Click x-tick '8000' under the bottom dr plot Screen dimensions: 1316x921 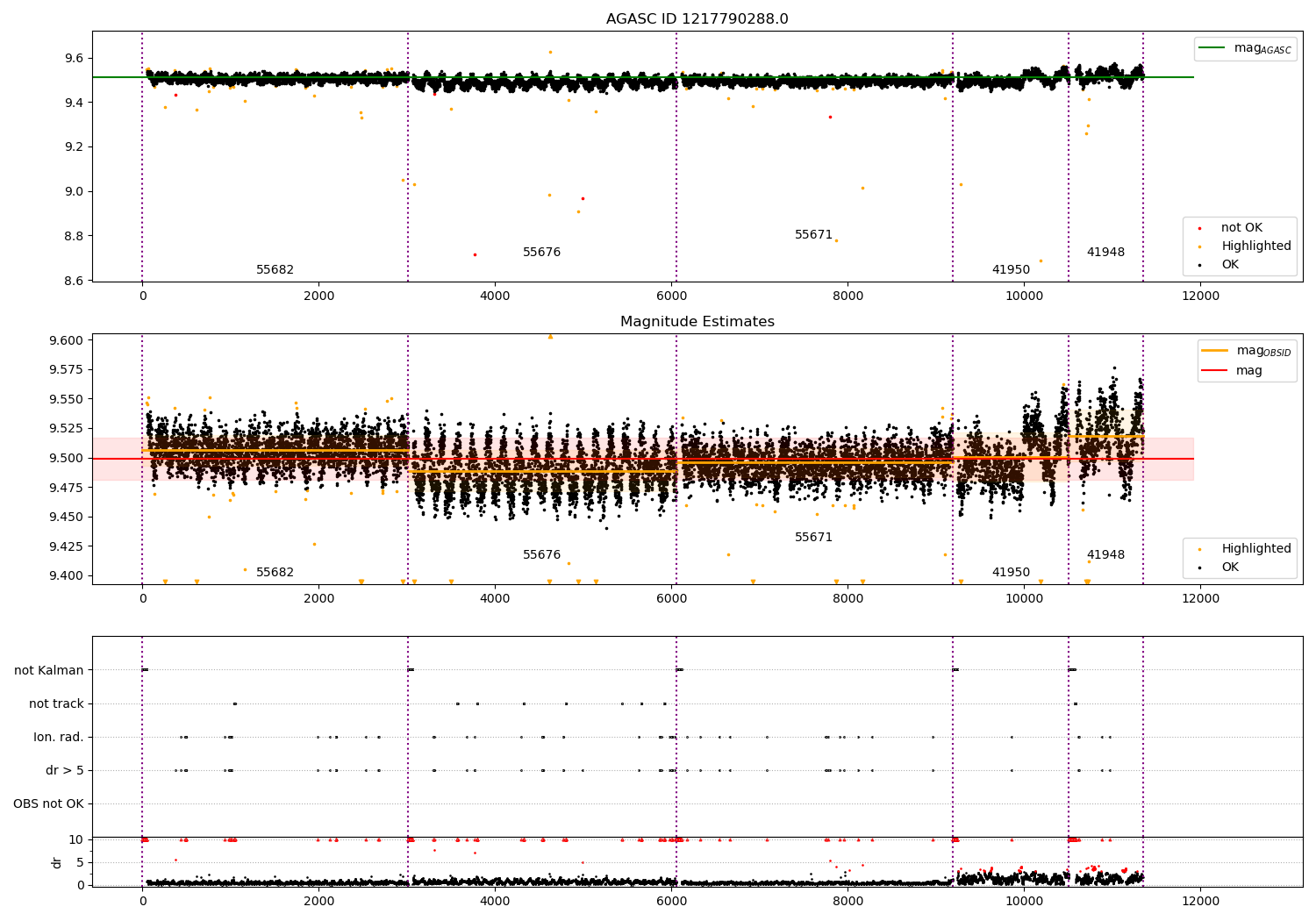[x=848, y=902]
